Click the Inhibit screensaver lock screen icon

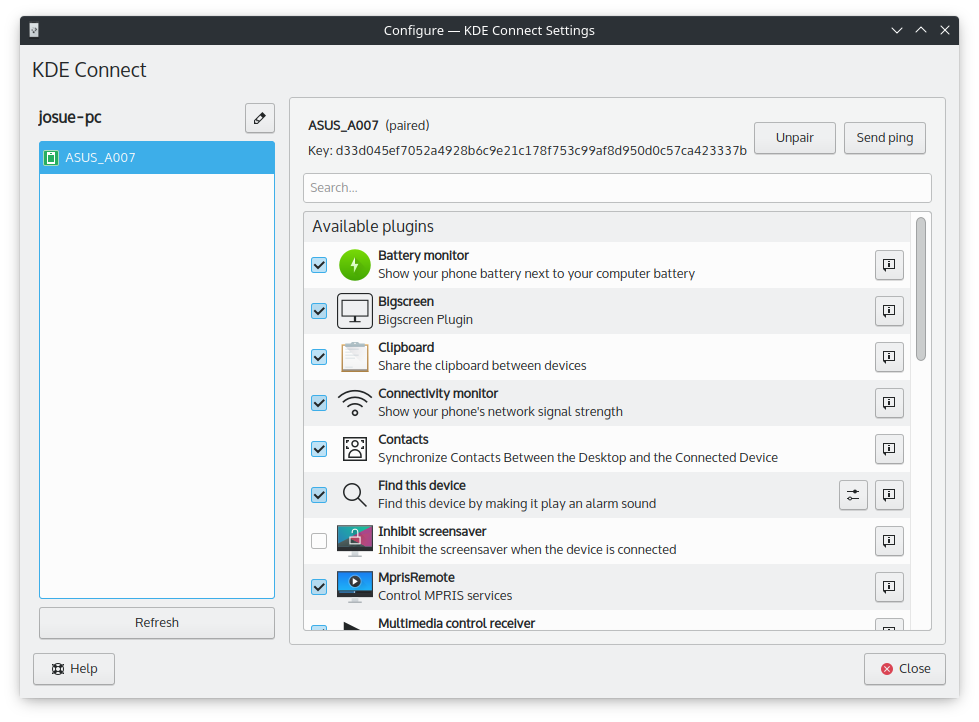click(355, 541)
